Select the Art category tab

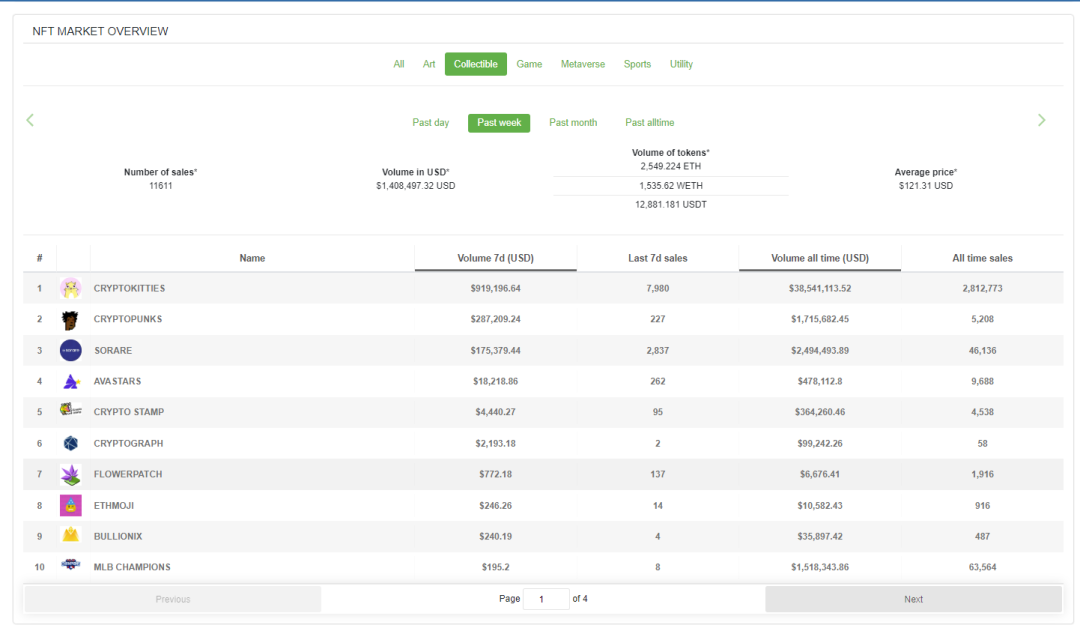point(429,64)
